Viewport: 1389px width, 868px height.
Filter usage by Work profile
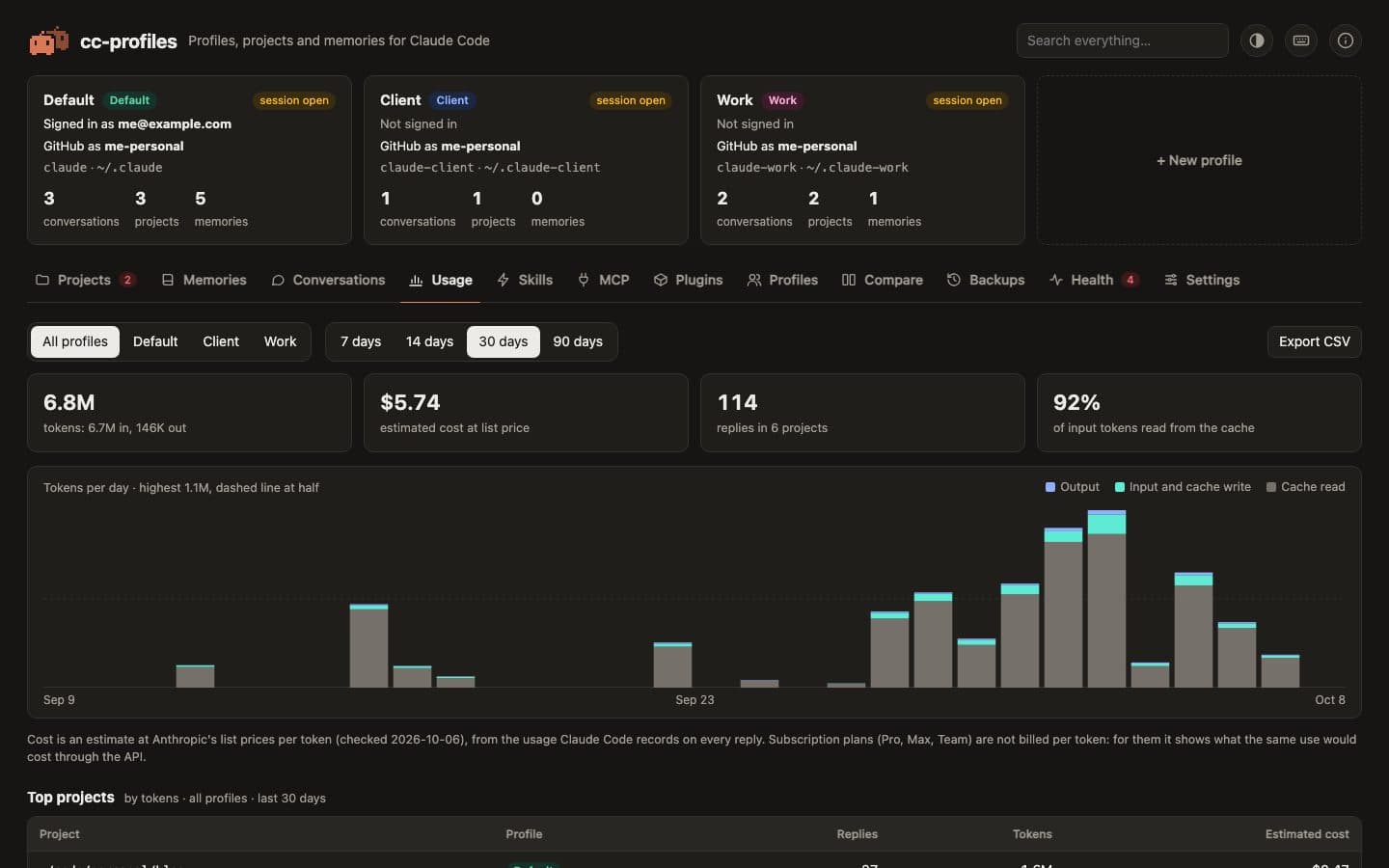[x=281, y=341]
